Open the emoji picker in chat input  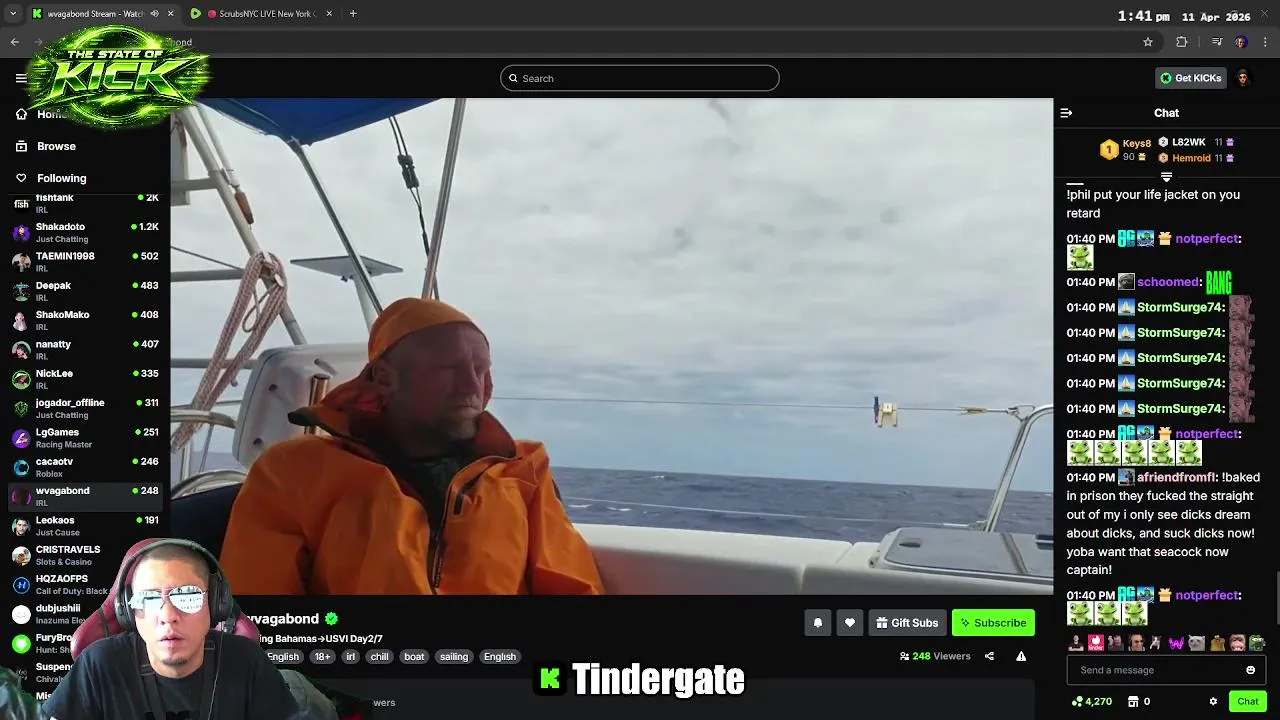(1250, 670)
